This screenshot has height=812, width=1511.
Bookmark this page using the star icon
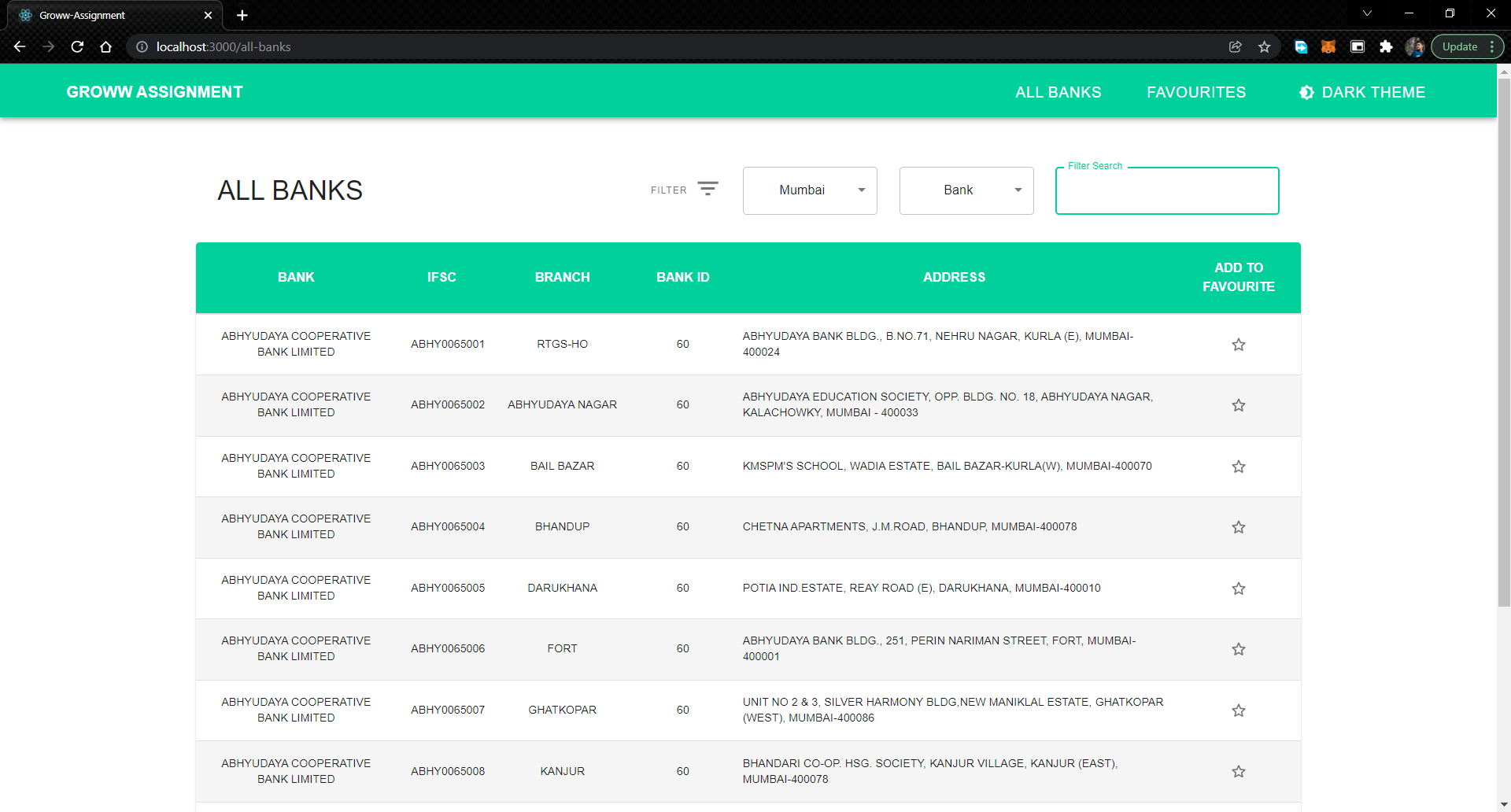pos(1265,46)
